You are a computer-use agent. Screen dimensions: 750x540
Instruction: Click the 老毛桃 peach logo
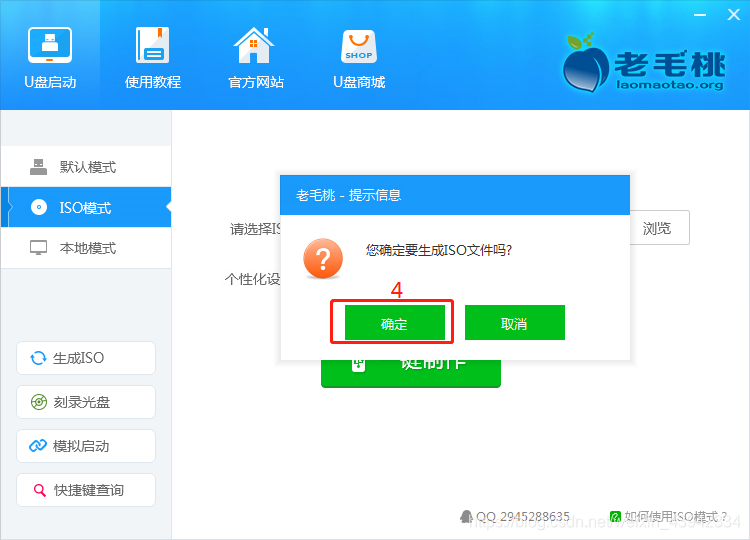coord(586,63)
